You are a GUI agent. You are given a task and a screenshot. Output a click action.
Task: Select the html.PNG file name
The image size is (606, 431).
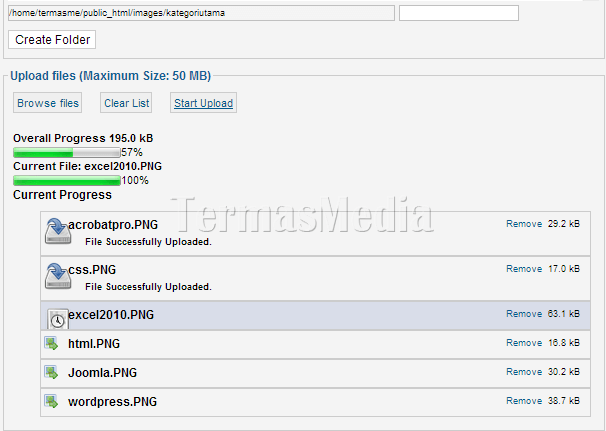94,344
